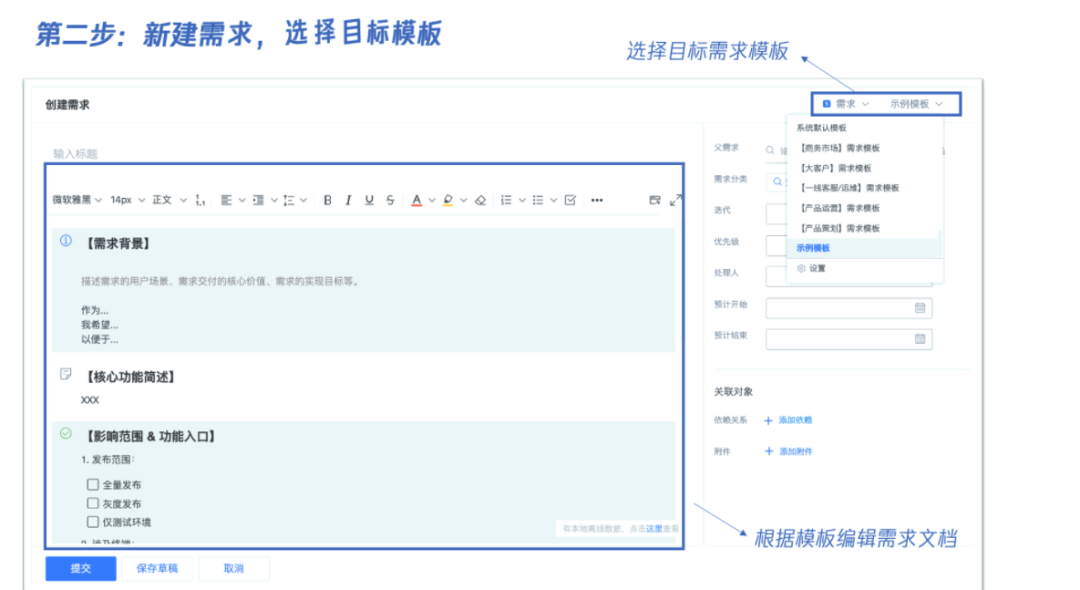Open the font color picker
Viewport: 1080px width, 590px height.
[417, 200]
